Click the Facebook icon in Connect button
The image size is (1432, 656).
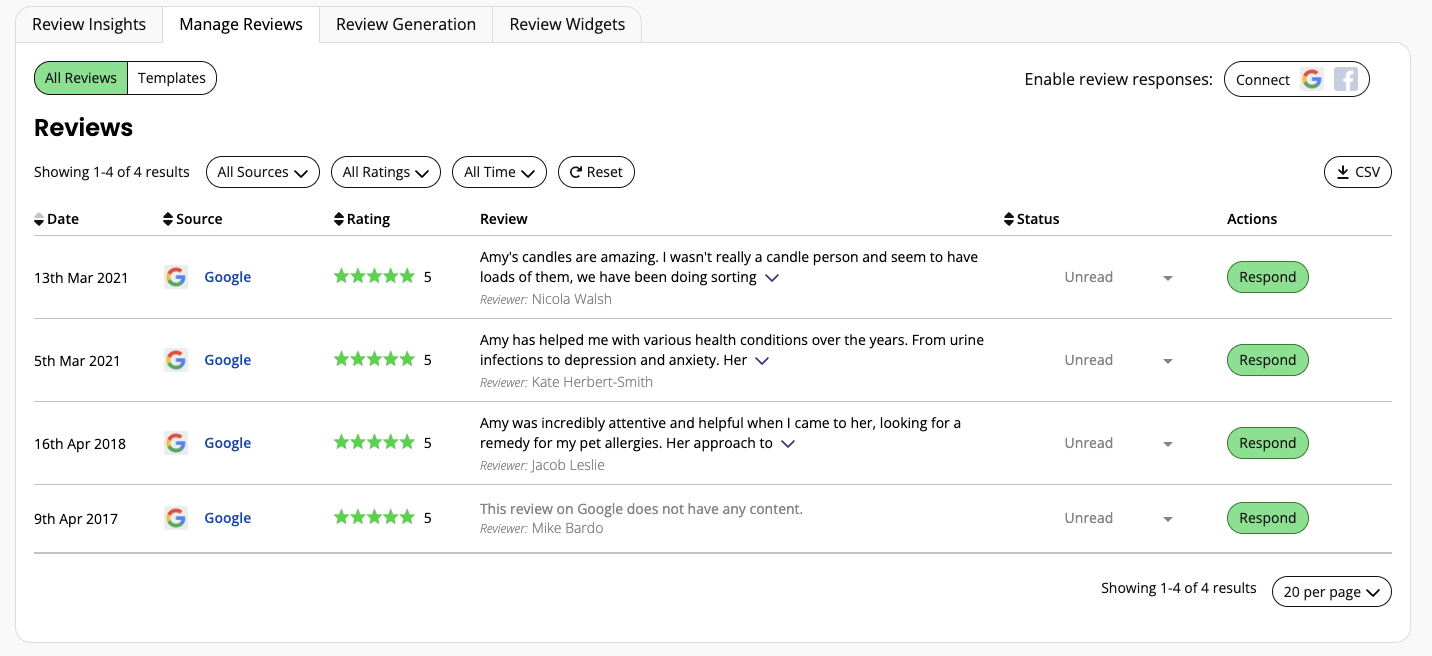tap(1346, 80)
